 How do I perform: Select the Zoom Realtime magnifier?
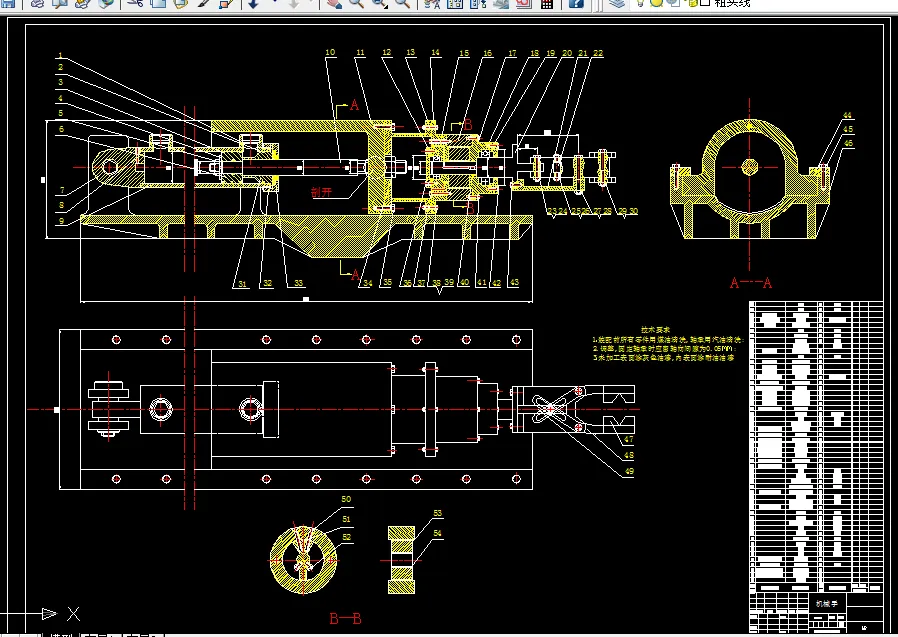[x=356, y=3]
